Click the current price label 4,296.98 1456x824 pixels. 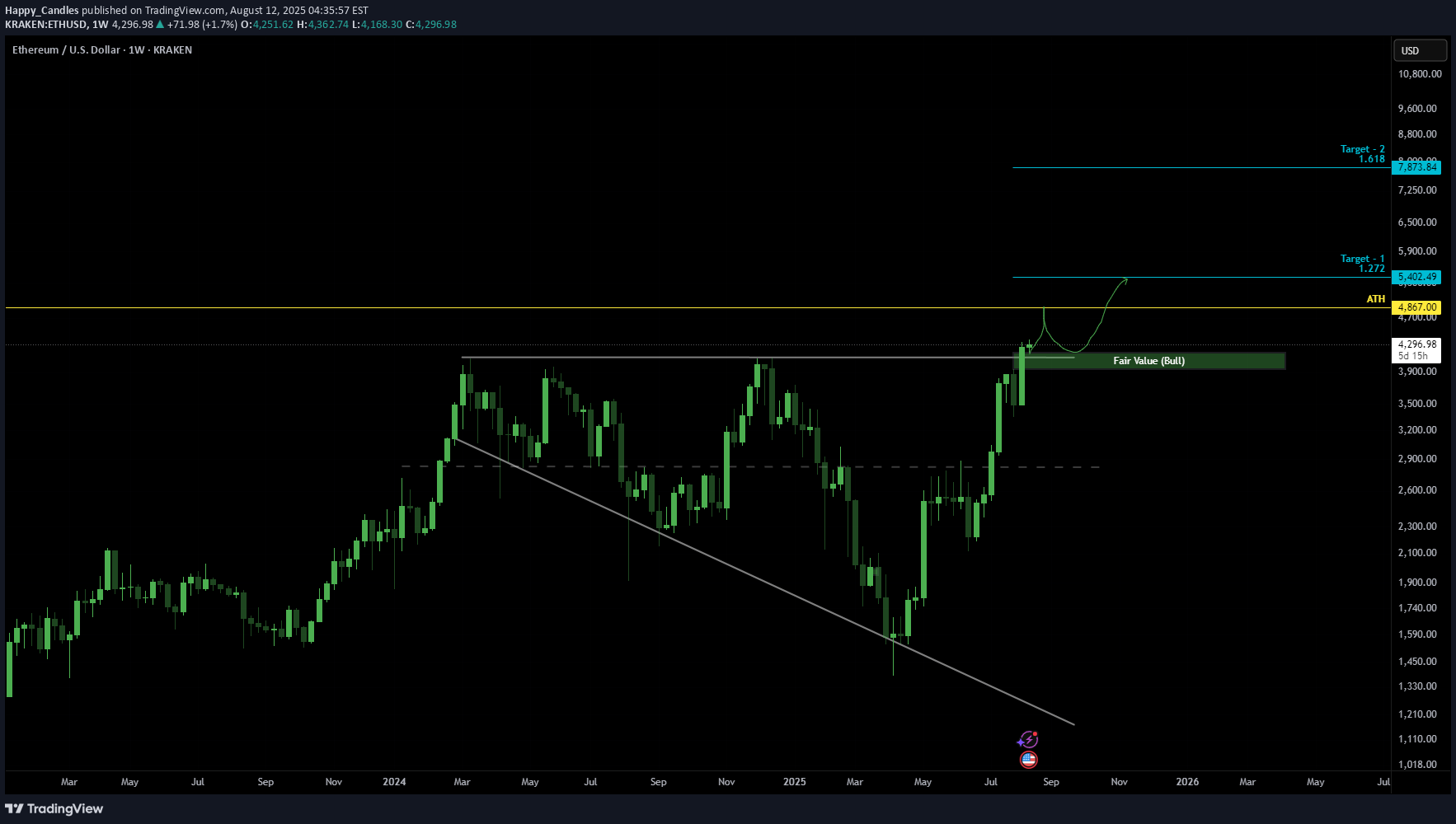pos(1416,344)
